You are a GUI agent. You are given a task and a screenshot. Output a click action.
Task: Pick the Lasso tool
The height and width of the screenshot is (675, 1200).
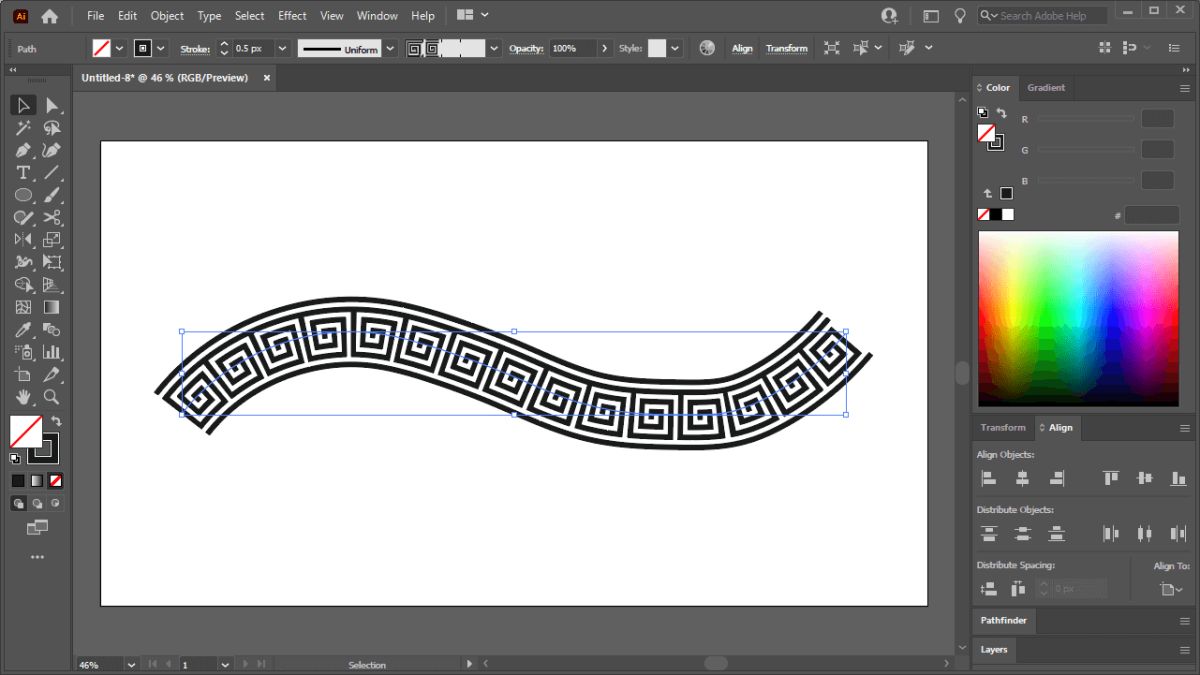point(52,128)
